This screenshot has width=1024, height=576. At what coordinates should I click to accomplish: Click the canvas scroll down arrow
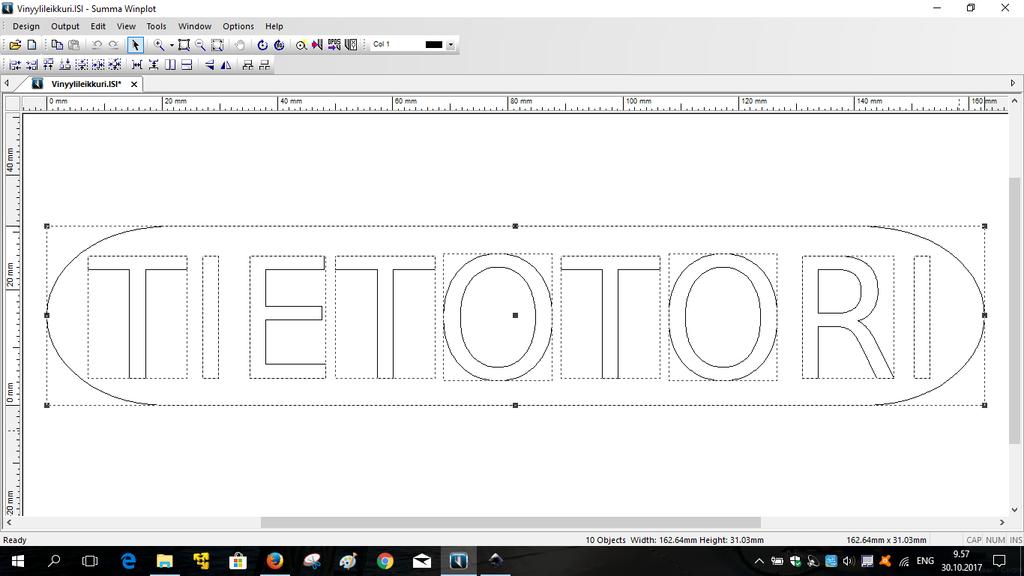pos(1014,510)
